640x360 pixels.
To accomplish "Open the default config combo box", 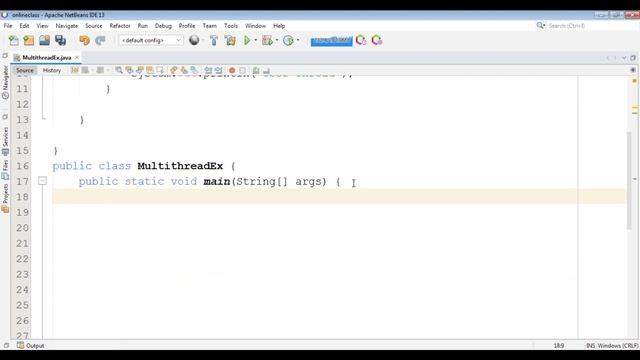I will 151,40.
